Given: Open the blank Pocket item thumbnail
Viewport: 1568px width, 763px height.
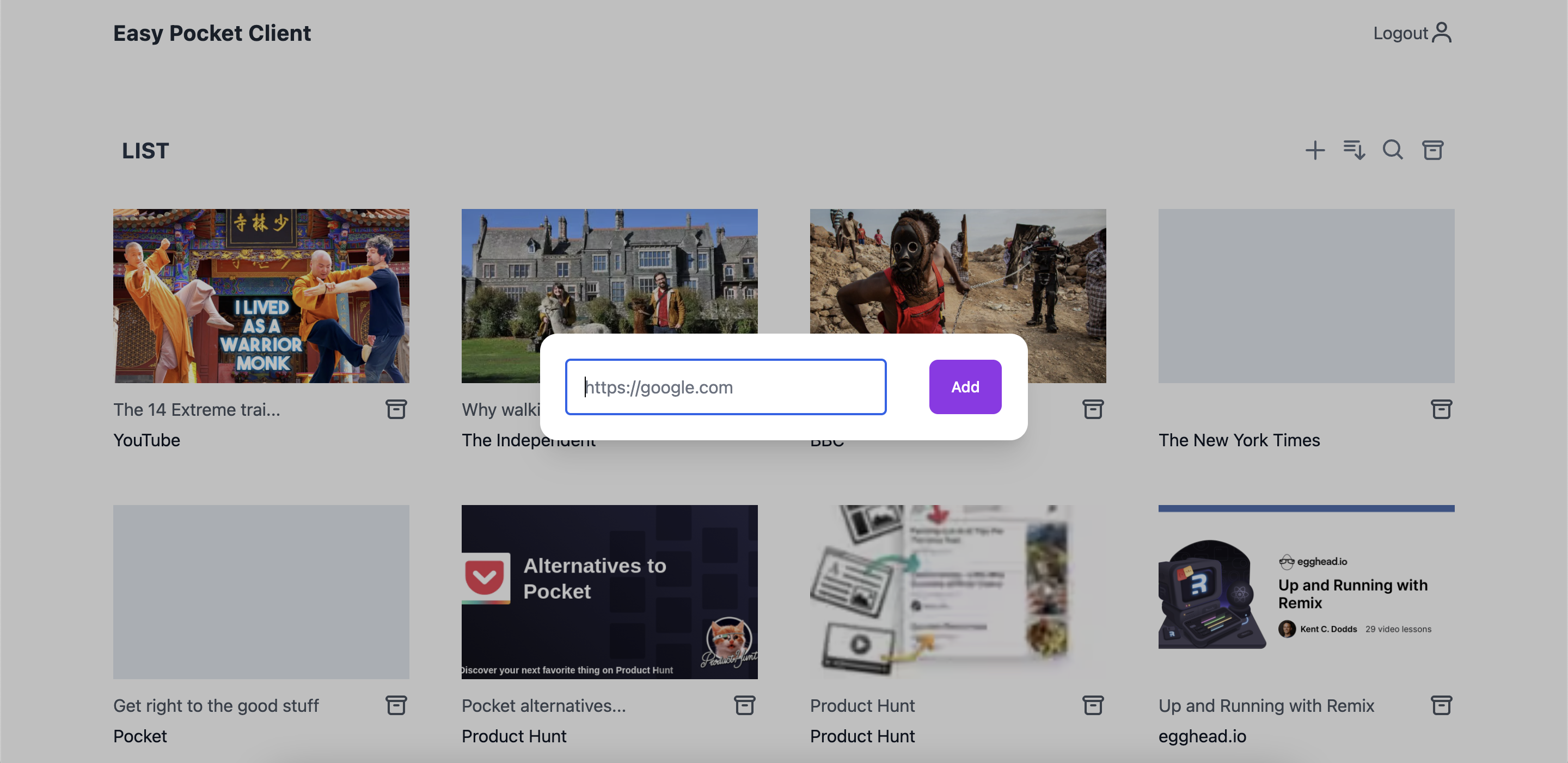Looking at the screenshot, I should pyautogui.click(x=261, y=592).
